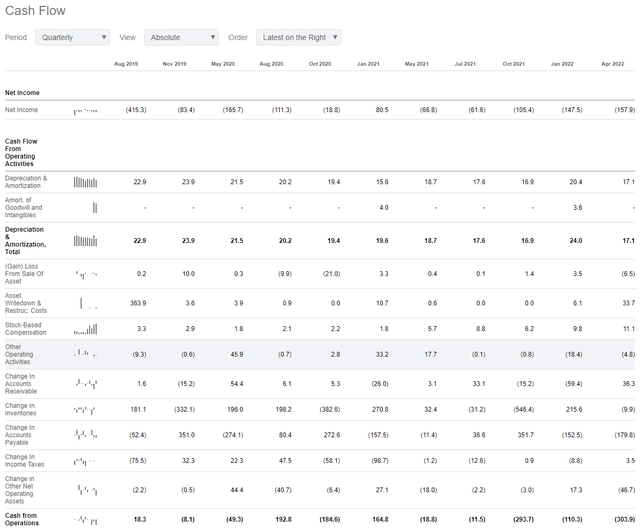This screenshot has width=640, height=528.
Task: Click the Cash from Operations sparkline
Action: point(85,520)
